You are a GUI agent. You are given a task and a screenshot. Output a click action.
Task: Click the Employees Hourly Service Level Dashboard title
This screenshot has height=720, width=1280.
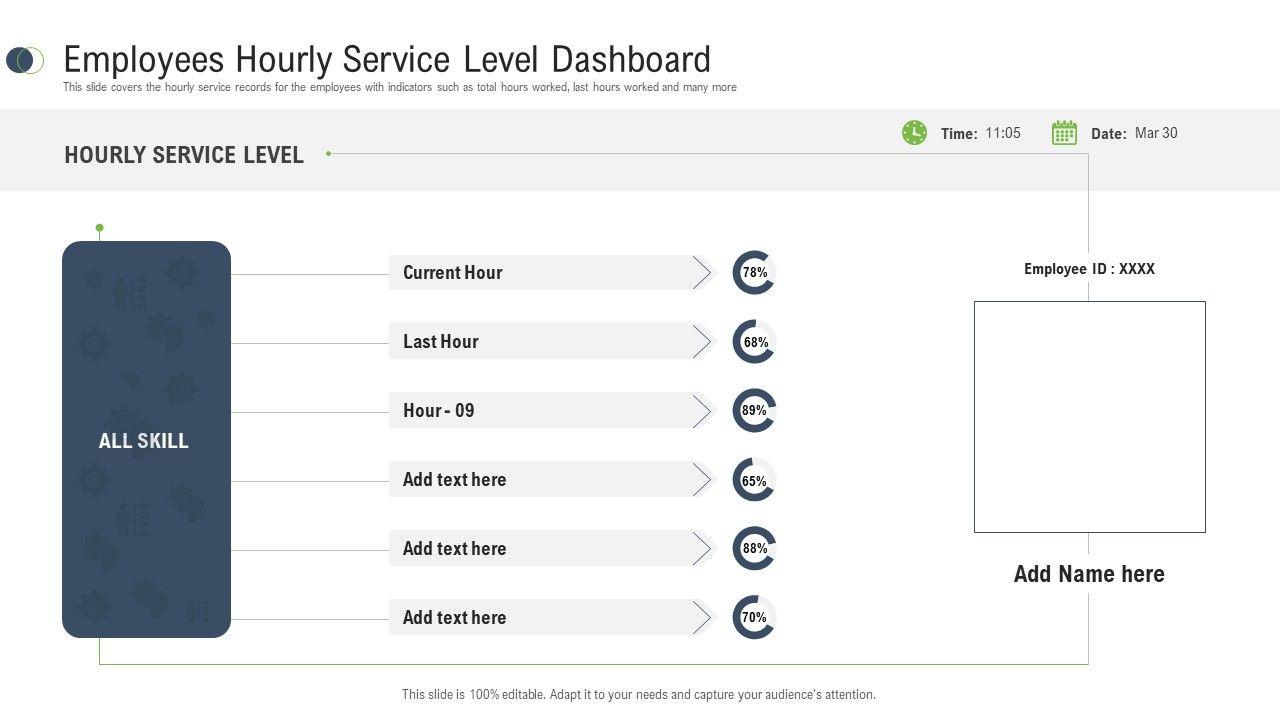point(387,60)
